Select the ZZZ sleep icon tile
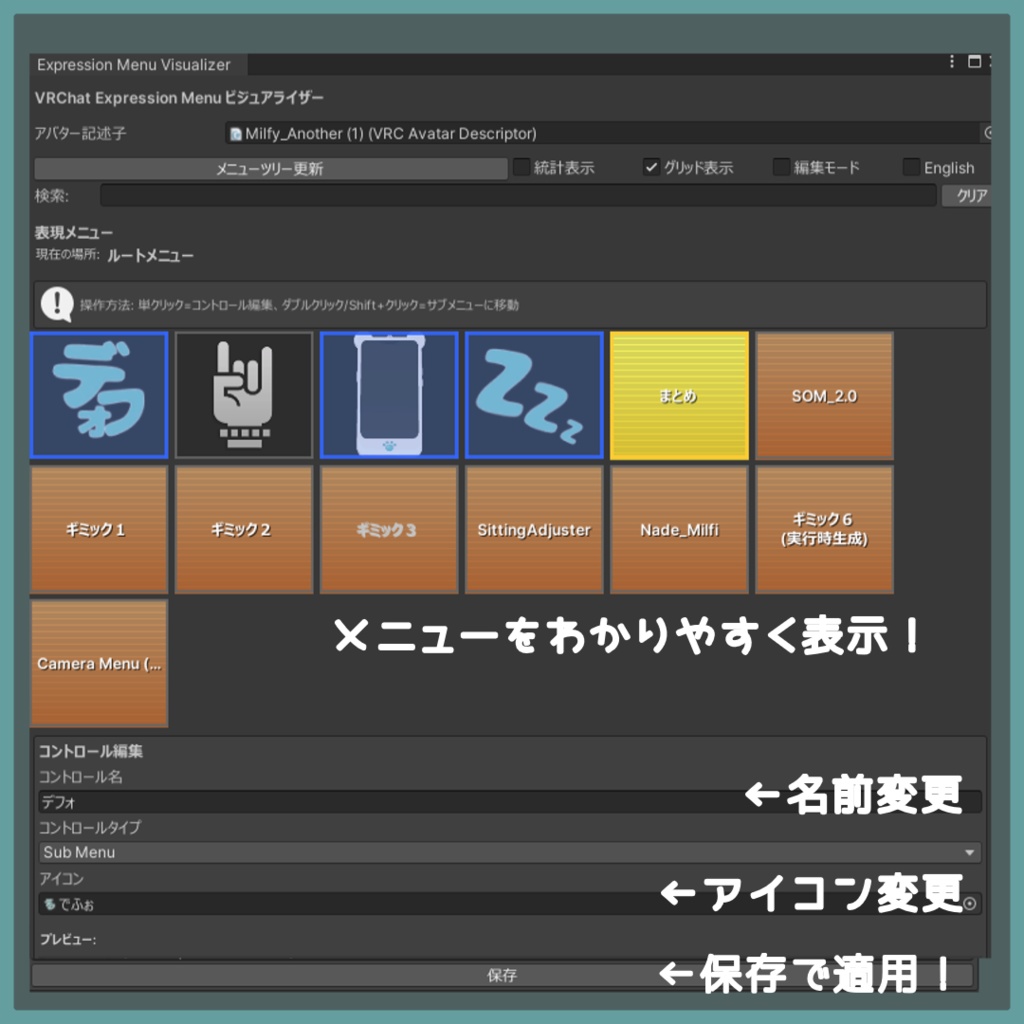Viewport: 1024px width, 1024px height. (534, 394)
